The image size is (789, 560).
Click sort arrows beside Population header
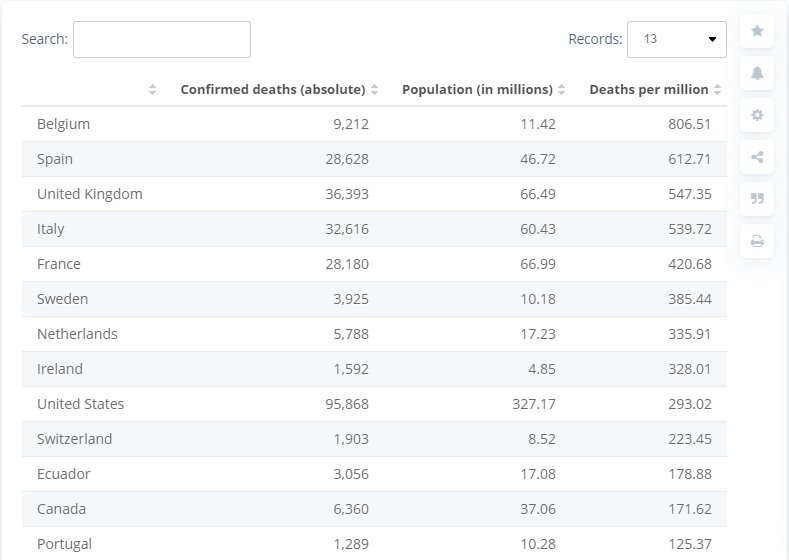[x=562, y=90]
